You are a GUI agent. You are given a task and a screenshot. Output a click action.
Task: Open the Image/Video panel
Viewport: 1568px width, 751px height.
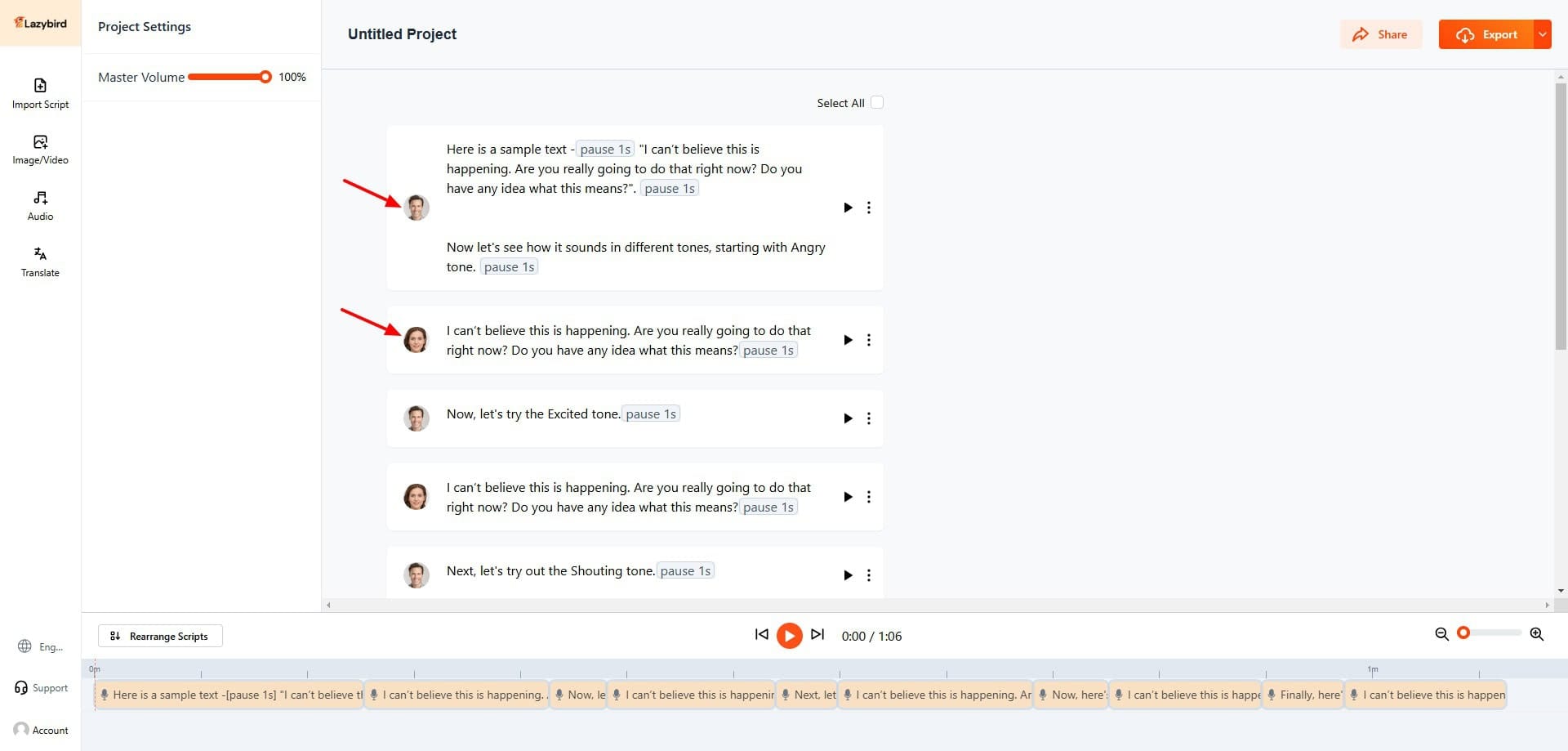[40, 150]
